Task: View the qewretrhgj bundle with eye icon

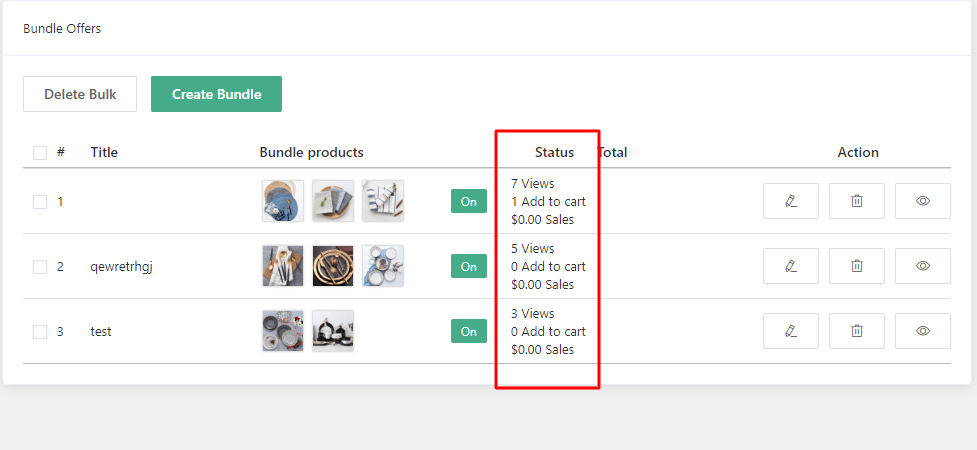Action: tap(922, 266)
